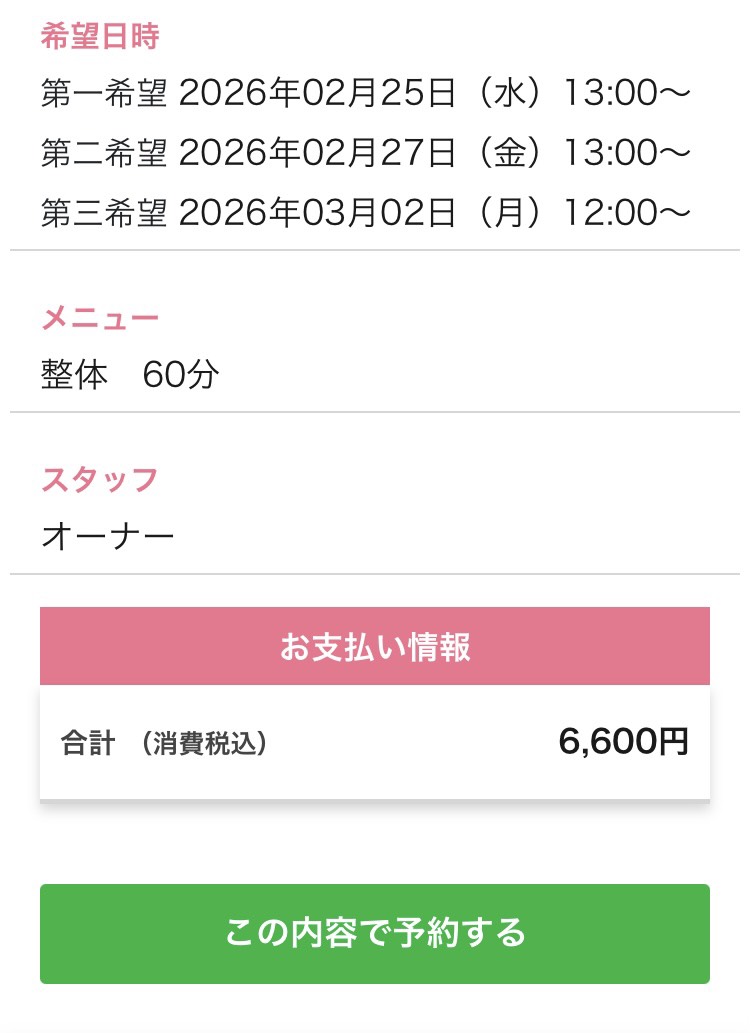750x1033 pixels.
Task: Click the スタッフ section heading
Action: [100, 480]
